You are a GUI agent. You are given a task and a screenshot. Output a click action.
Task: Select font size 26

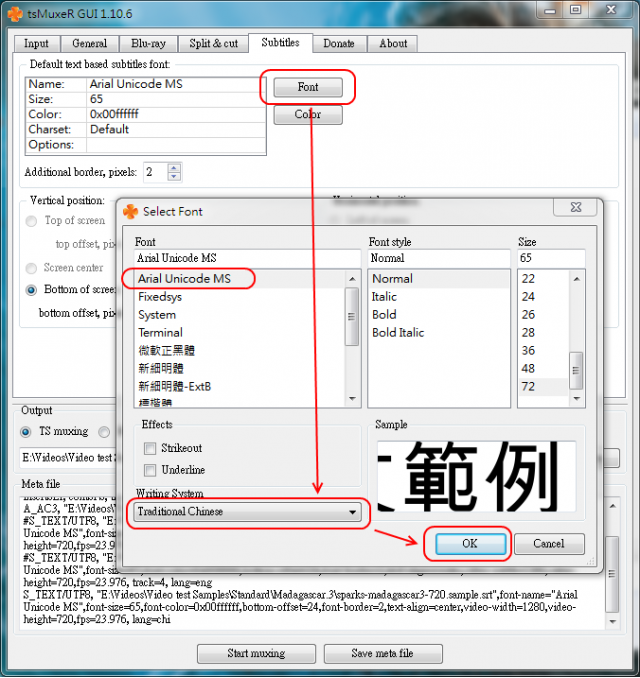point(544,315)
